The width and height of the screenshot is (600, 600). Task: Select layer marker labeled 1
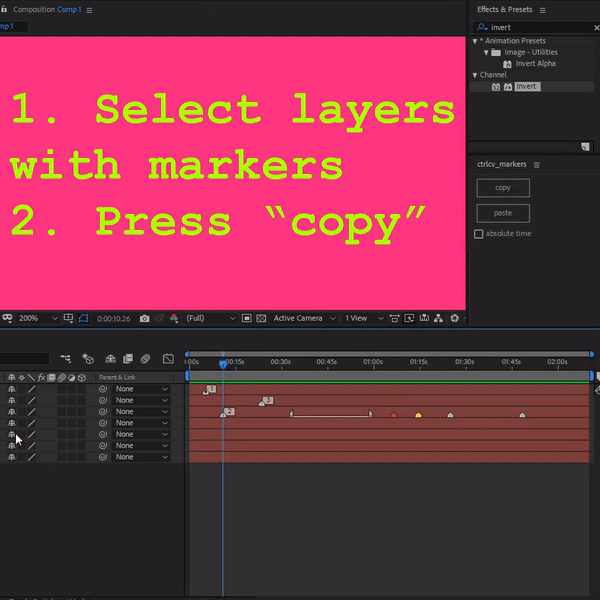209,390
